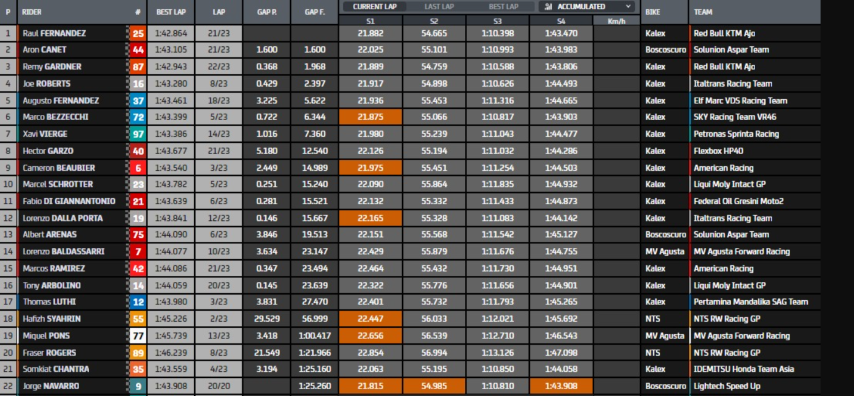Image resolution: width=854 pixels, height=396 pixels.
Task: Select rider Marcos RAMIREZ's name
Action: (53, 269)
